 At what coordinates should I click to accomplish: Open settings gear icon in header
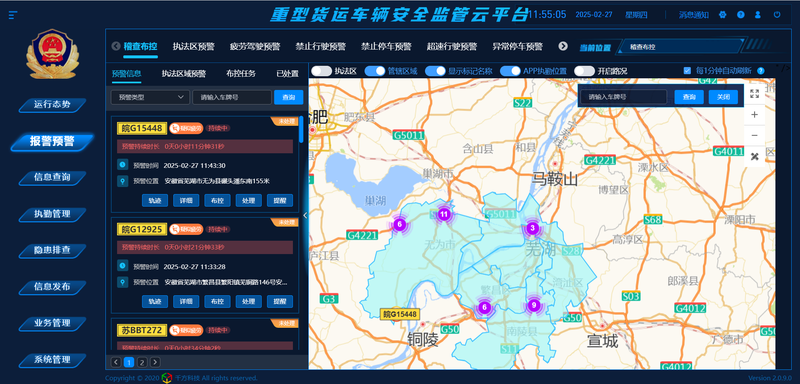pyautogui.click(x=722, y=15)
